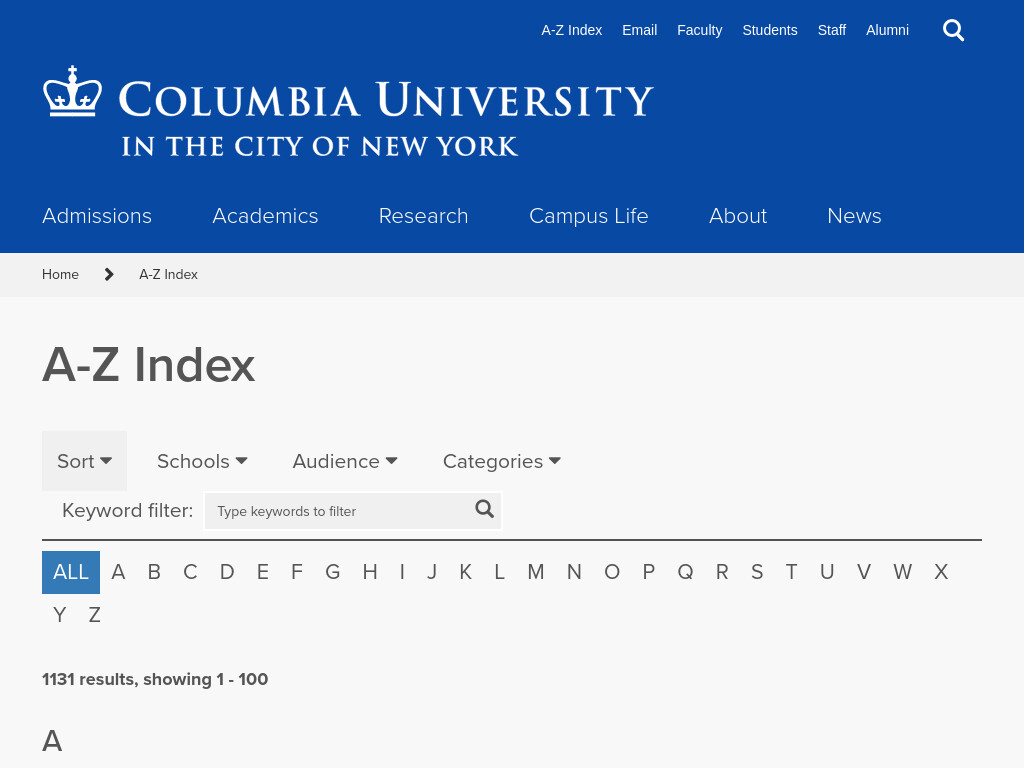Click the Email link in top bar
Image resolution: width=1024 pixels, height=768 pixels.
point(639,30)
